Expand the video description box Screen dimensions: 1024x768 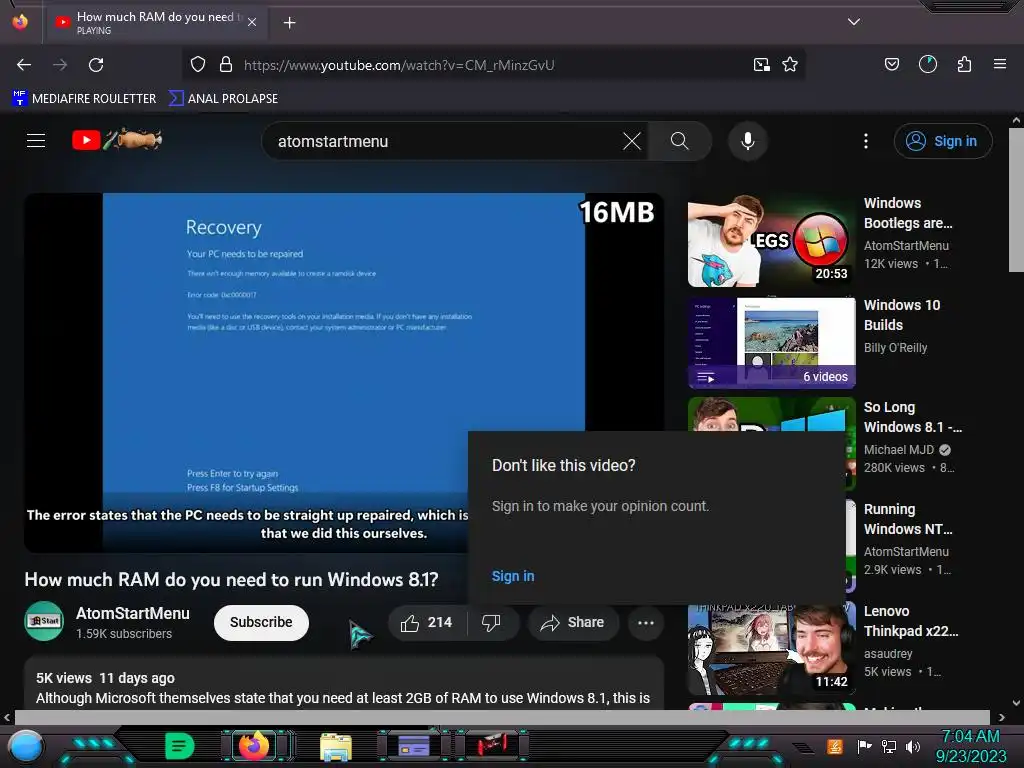(344, 684)
